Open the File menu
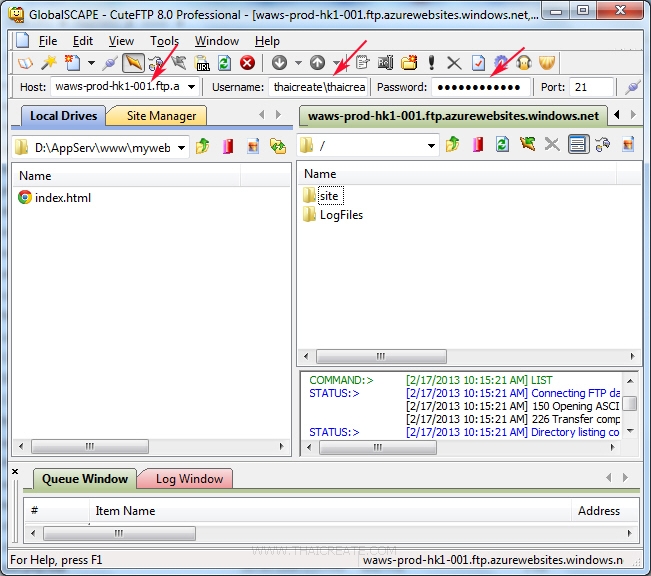Image resolution: width=651 pixels, height=576 pixels. point(48,41)
